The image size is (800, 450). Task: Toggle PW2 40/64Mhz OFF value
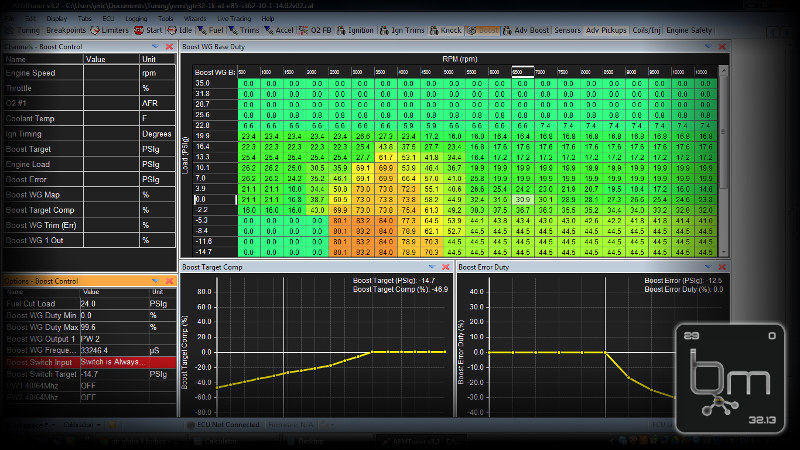click(x=113, y=397)
